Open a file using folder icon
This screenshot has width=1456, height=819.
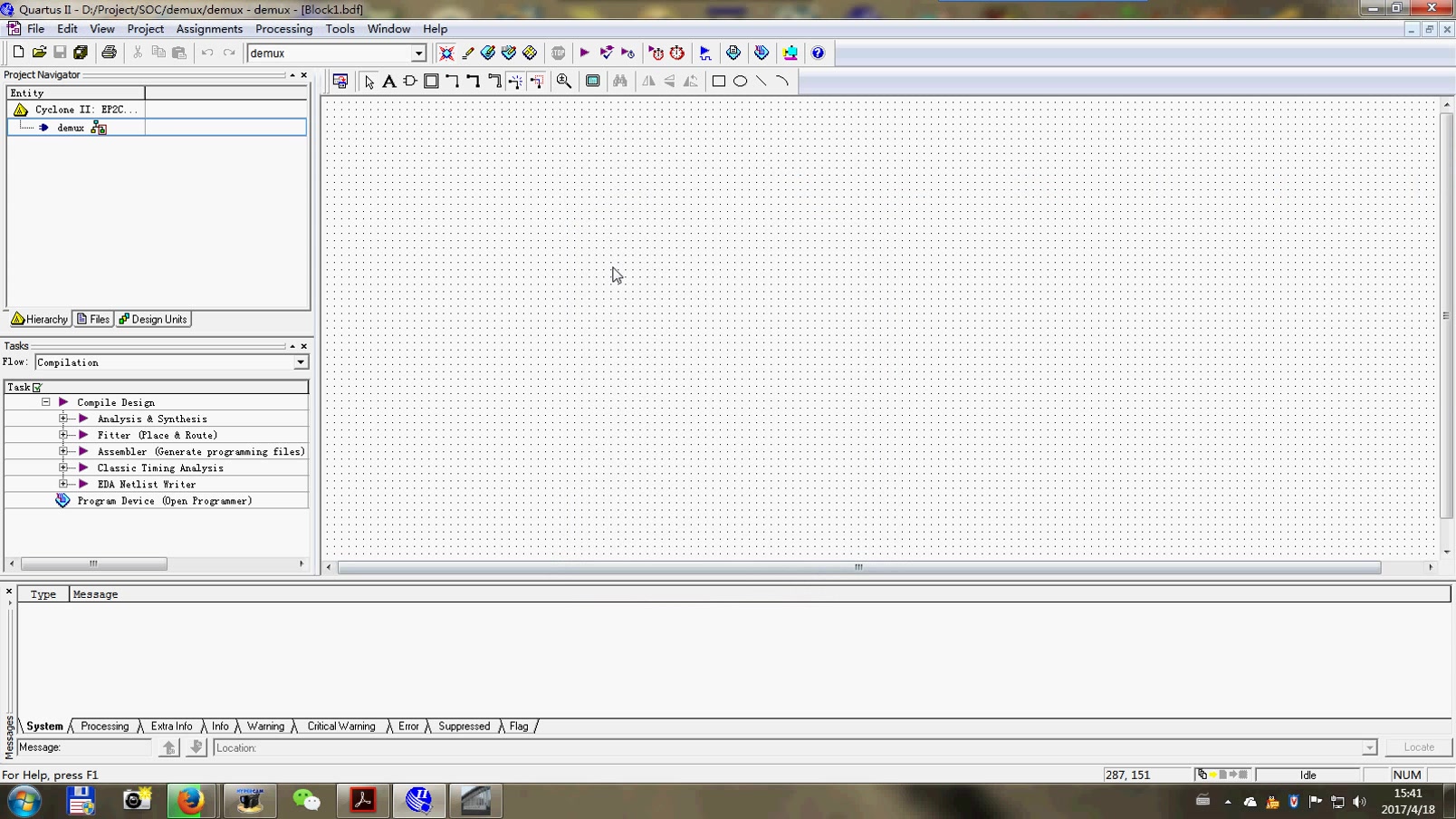(39, 53)
